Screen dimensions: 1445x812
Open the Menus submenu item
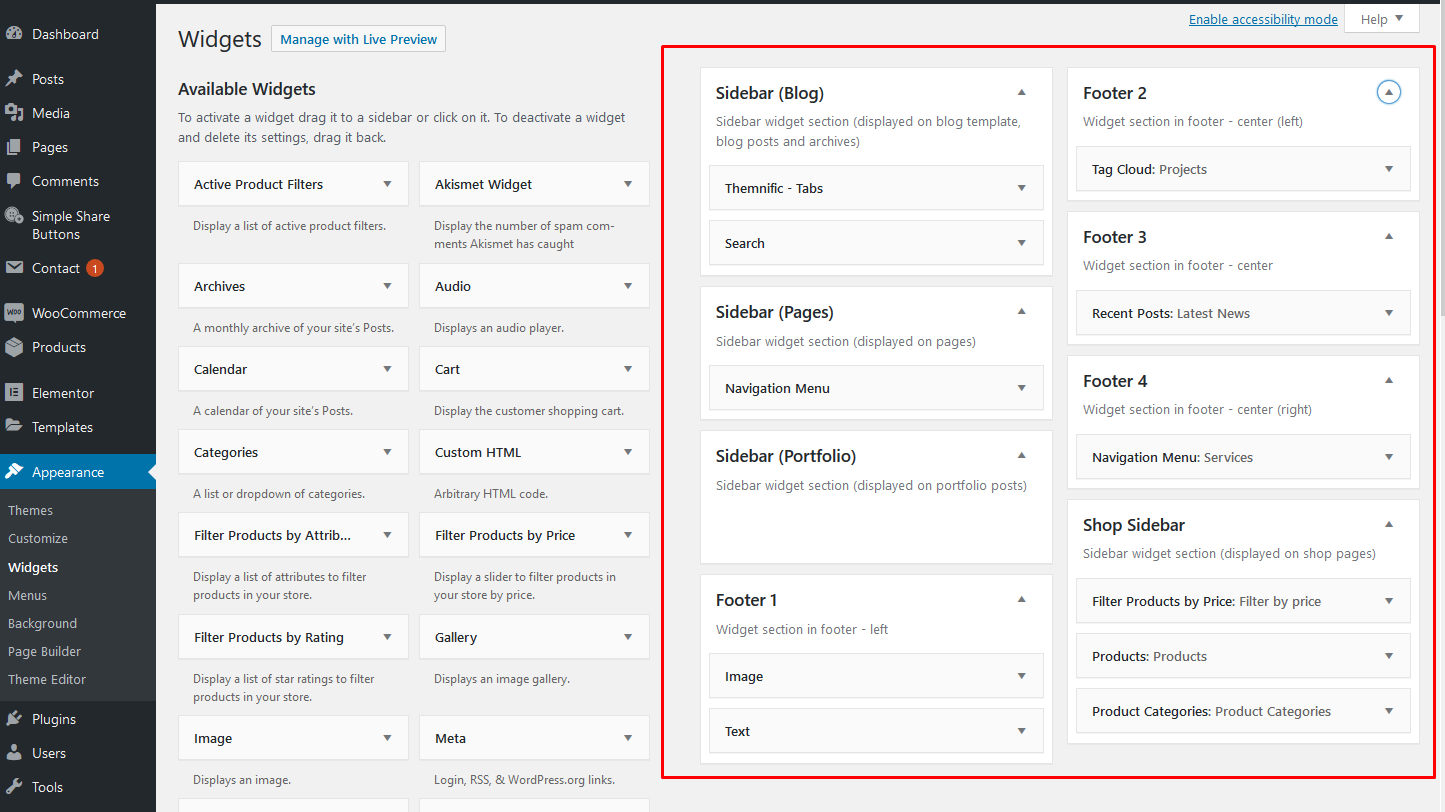(28, 595)
